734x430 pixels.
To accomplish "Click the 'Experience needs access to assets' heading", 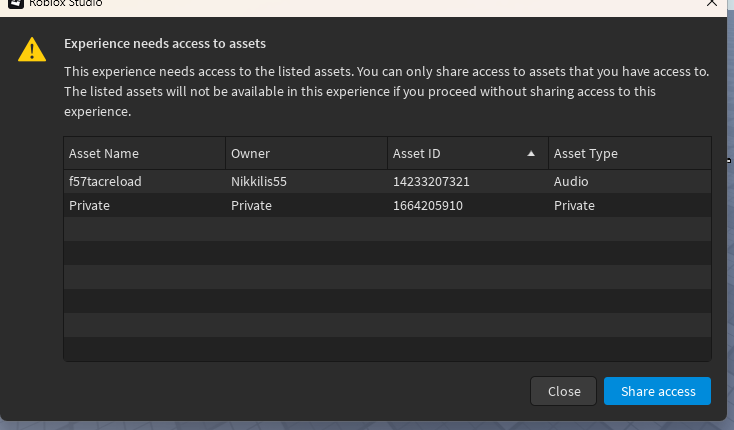I will 165,44.
